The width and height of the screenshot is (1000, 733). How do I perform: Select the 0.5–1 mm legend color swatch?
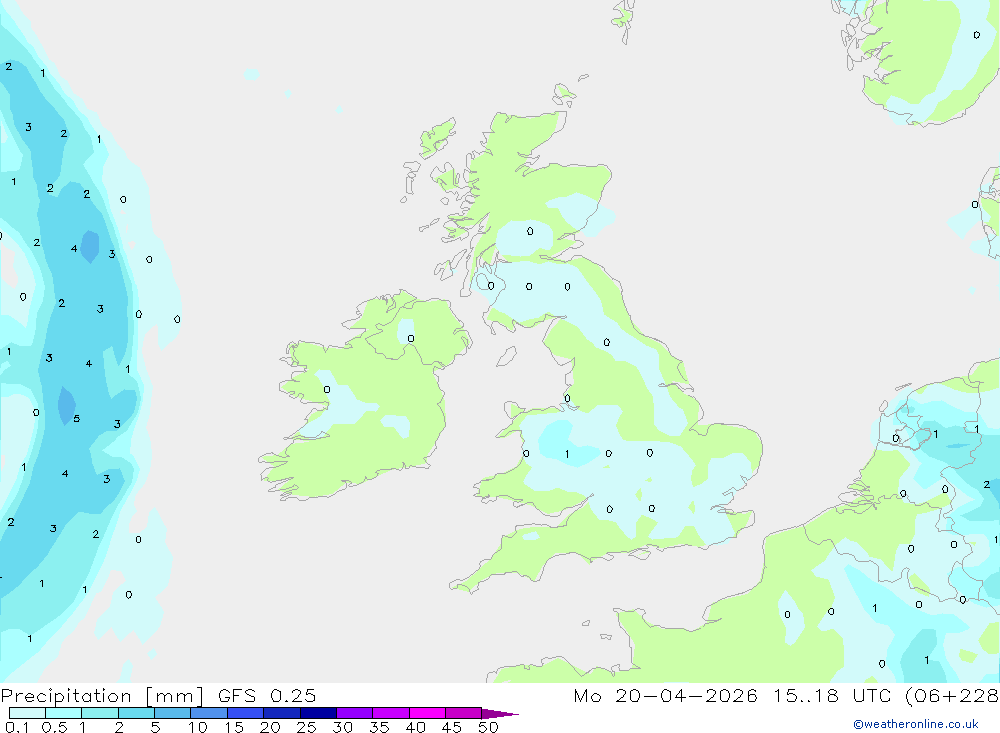tap(64, 713)
